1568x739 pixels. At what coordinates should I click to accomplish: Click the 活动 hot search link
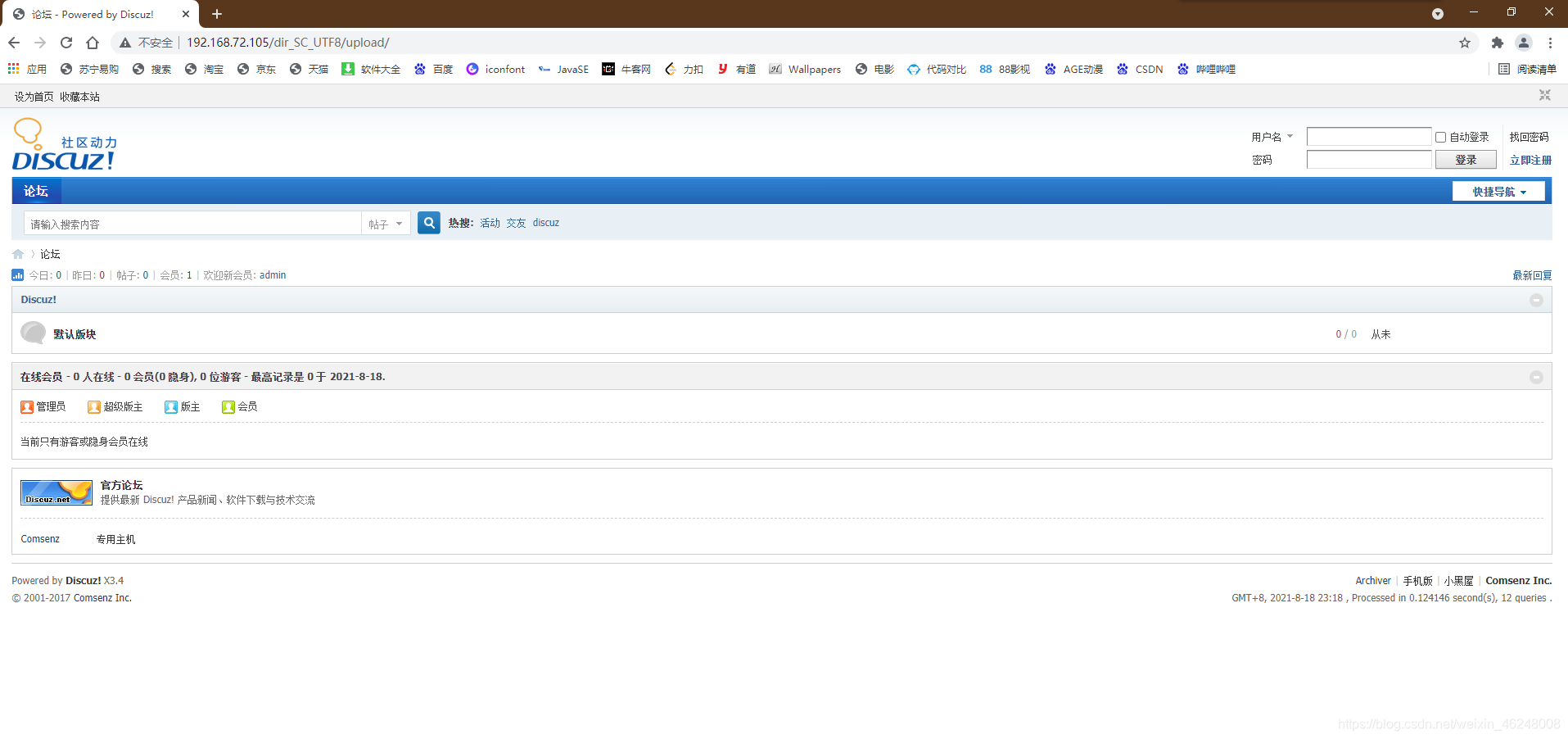pyautogui.click(x=490, y=223)
